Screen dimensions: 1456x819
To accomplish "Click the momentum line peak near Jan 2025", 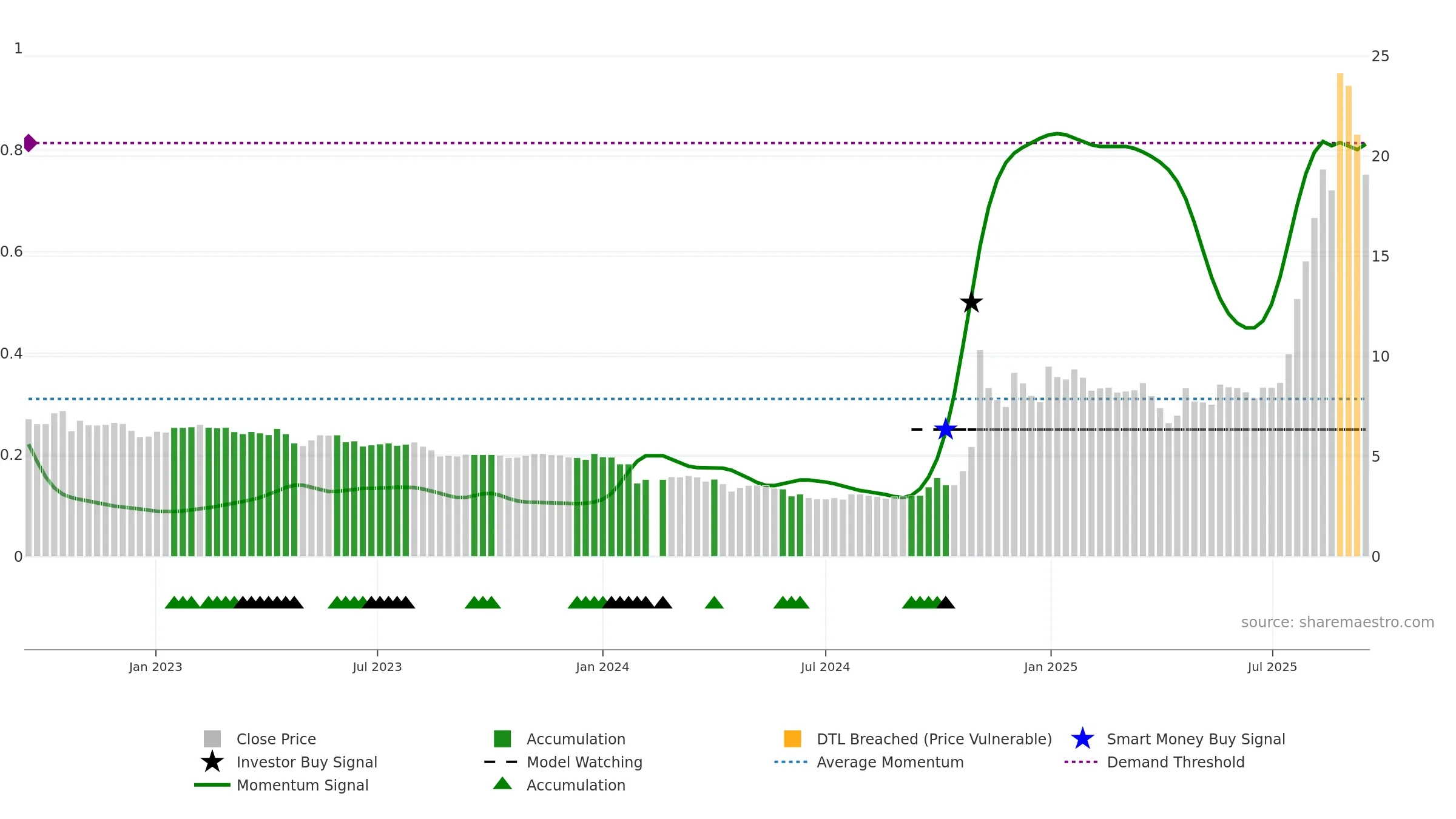I will 1057,133.
